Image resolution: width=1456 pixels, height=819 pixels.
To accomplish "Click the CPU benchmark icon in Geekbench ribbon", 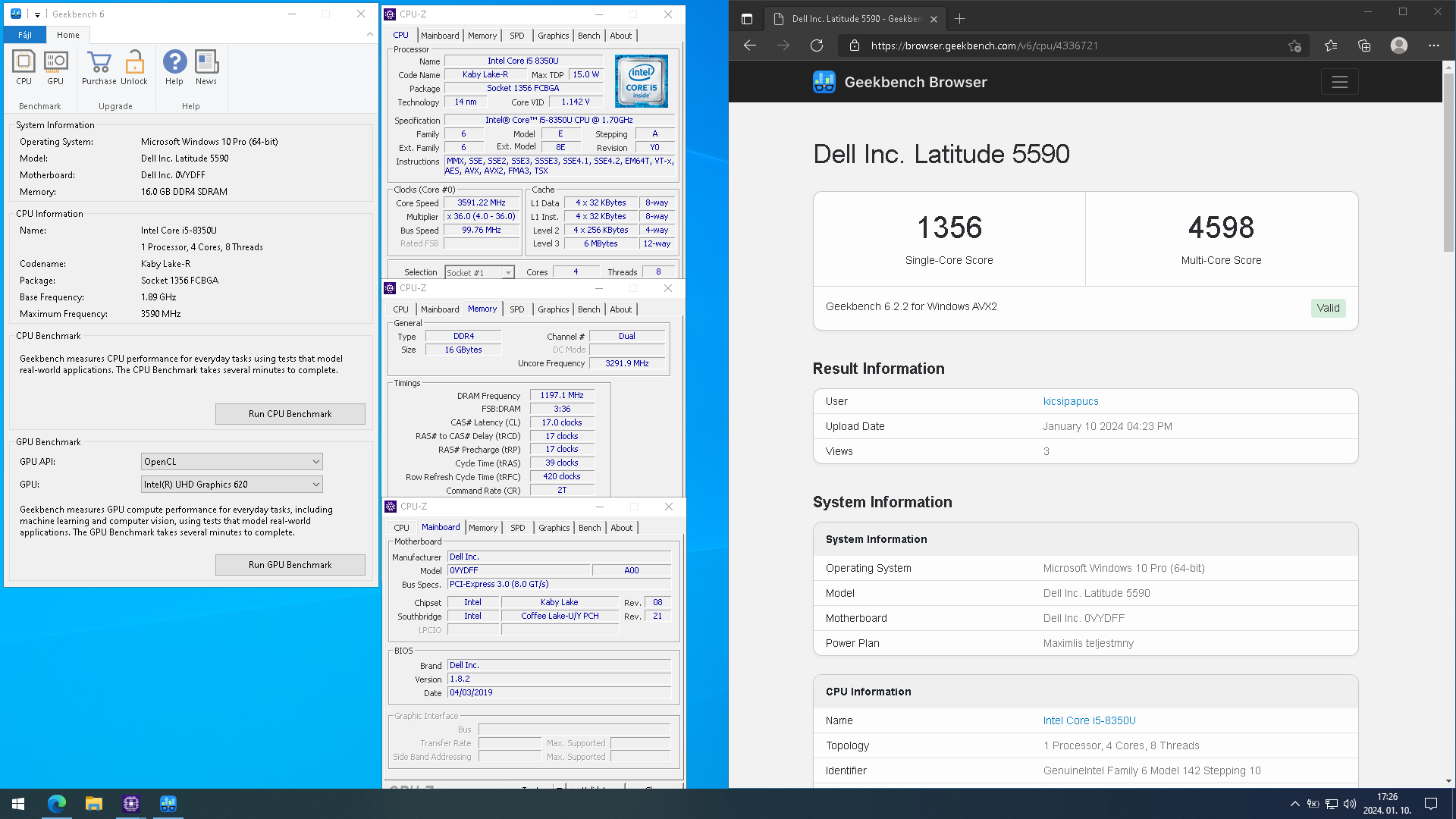I will [x=24, y=68].
